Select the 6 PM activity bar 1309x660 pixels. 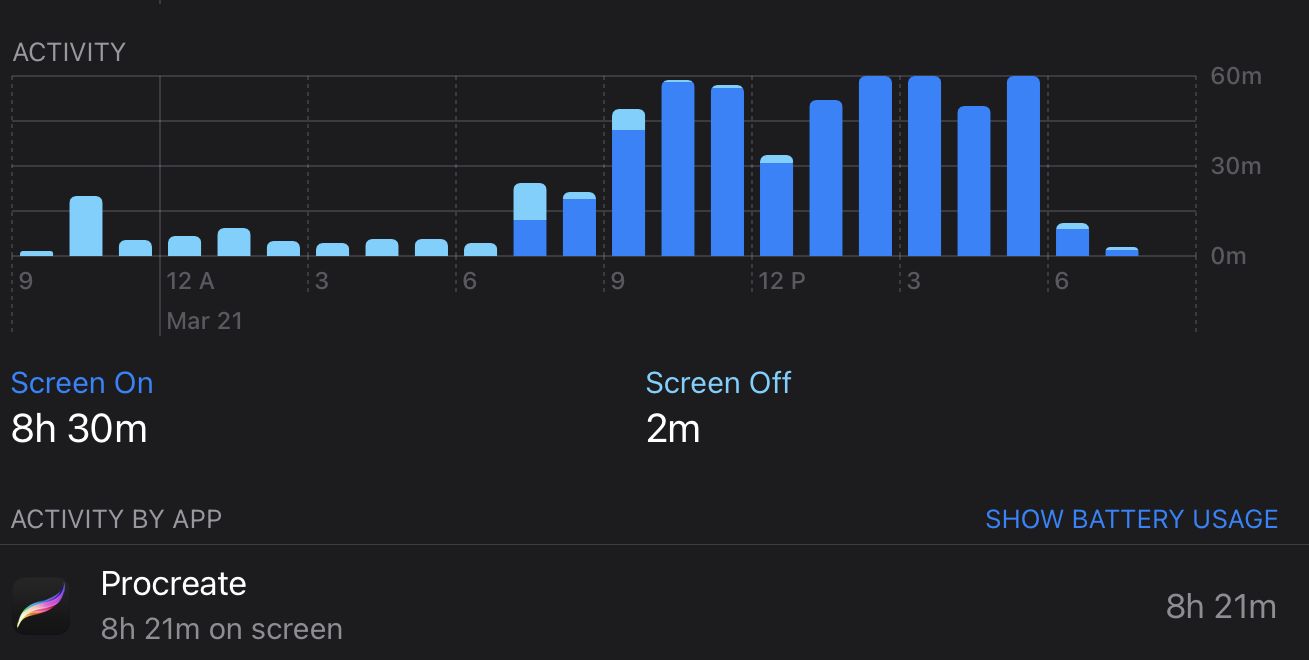pyautogui.click(x=1072, y=240)
